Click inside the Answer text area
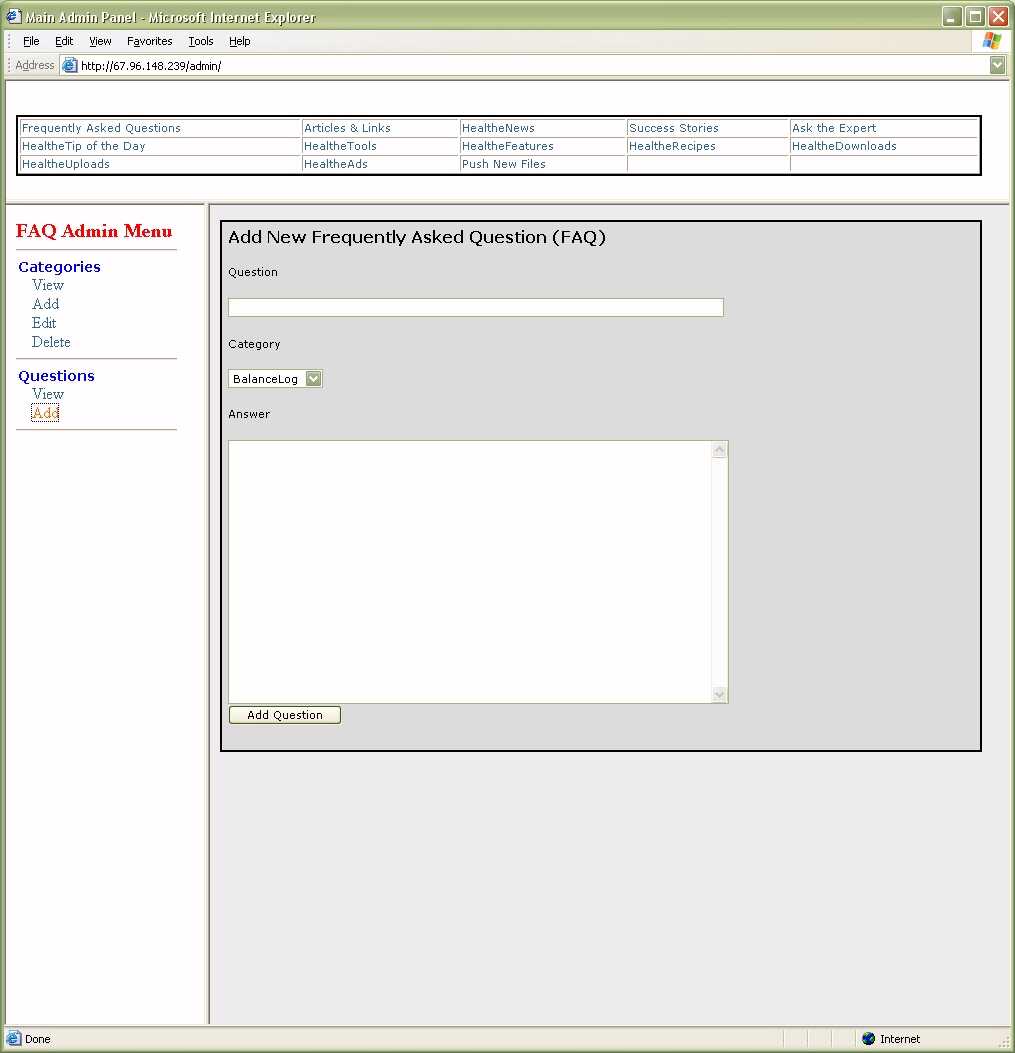Image resolution: width=1015 pixels, height=1053 pixels. (x=470, y=571)
